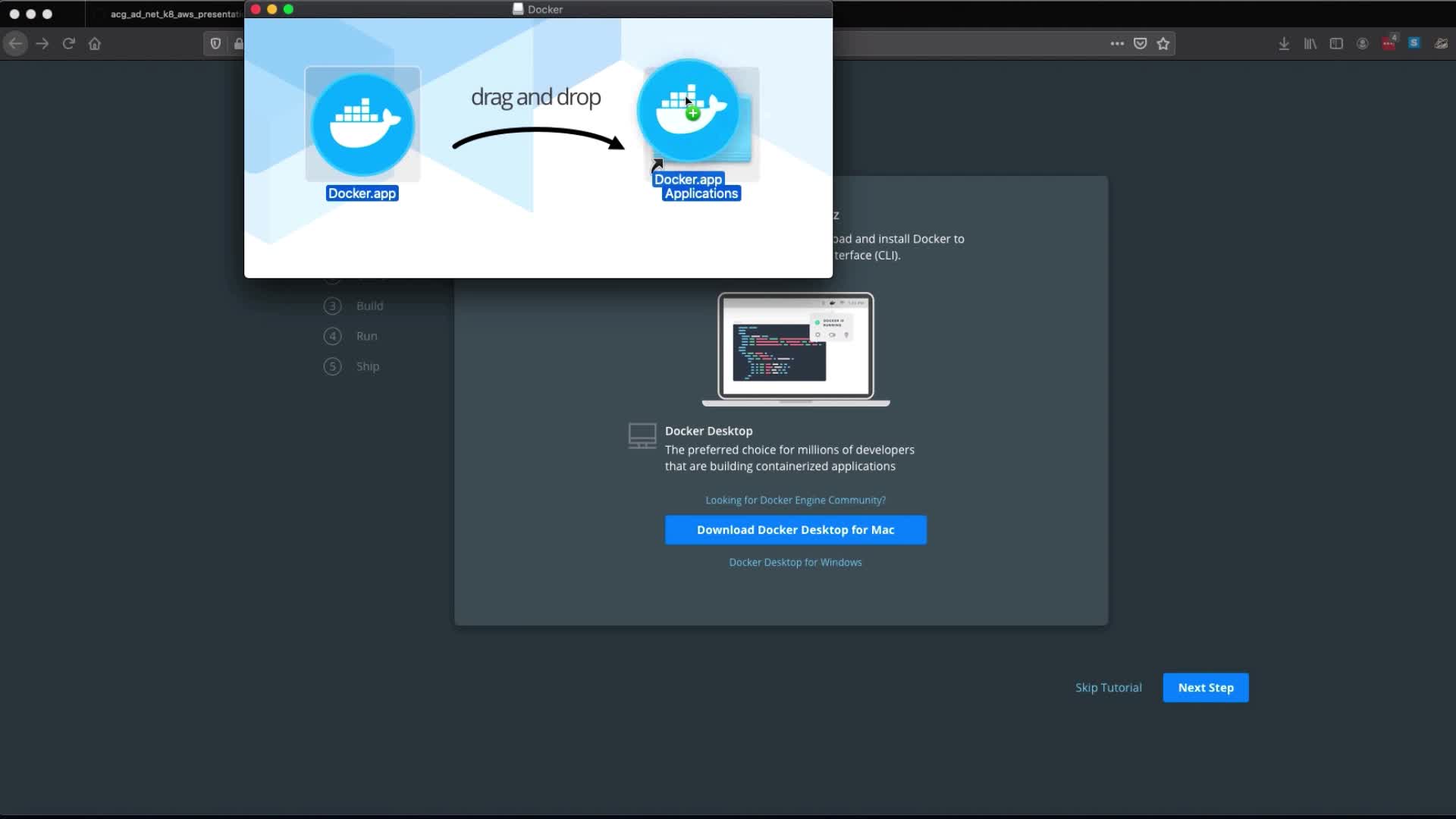Click the Docker.app whale icon on left
The image size is (1456, 819).
[x=362, y=124]
